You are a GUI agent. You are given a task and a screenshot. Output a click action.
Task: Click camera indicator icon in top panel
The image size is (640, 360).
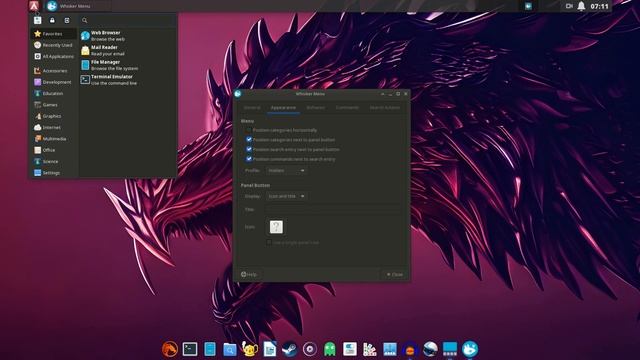pos(569,6)
